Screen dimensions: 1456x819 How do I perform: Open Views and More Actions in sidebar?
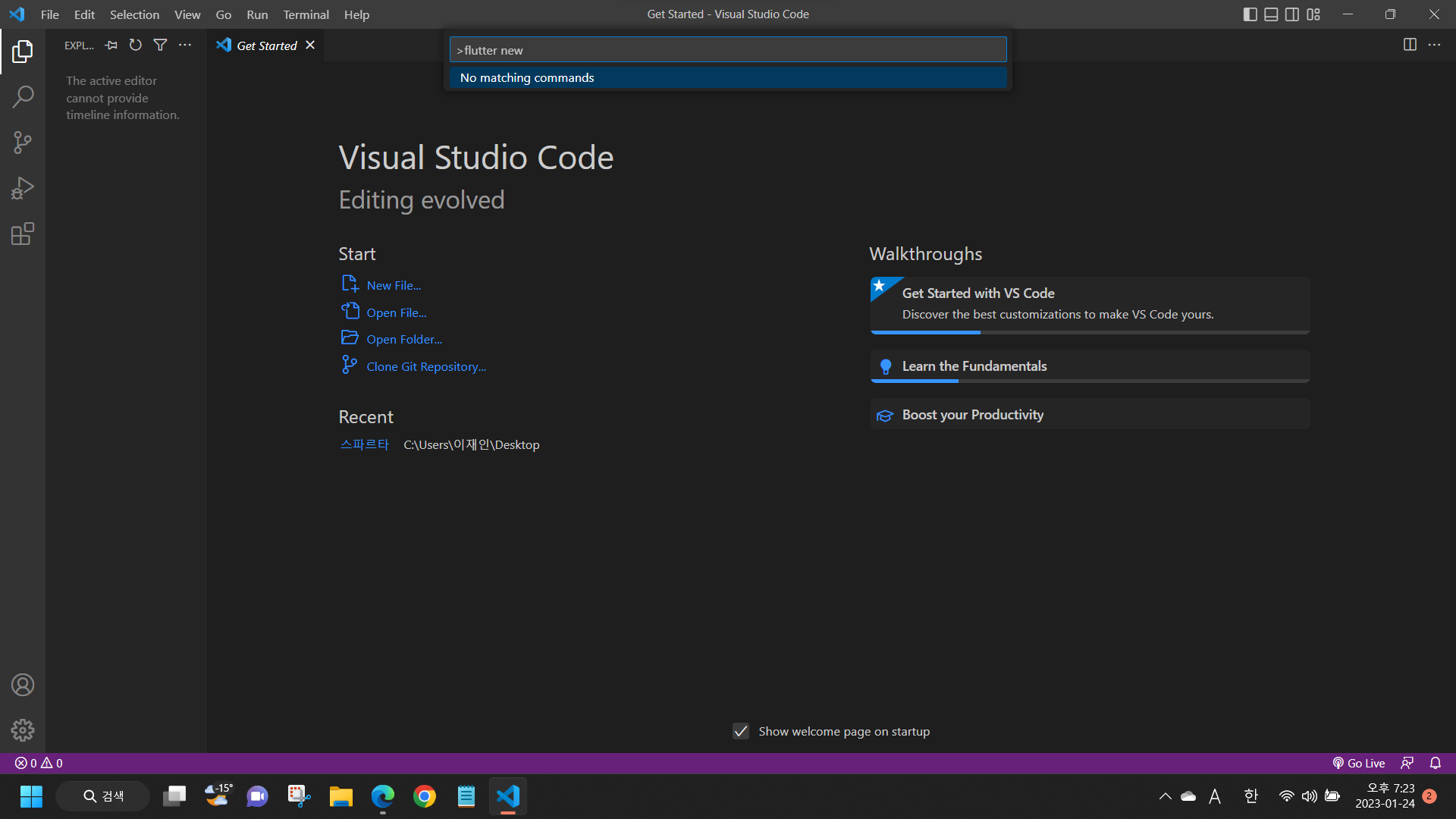(x=185, y=45)
